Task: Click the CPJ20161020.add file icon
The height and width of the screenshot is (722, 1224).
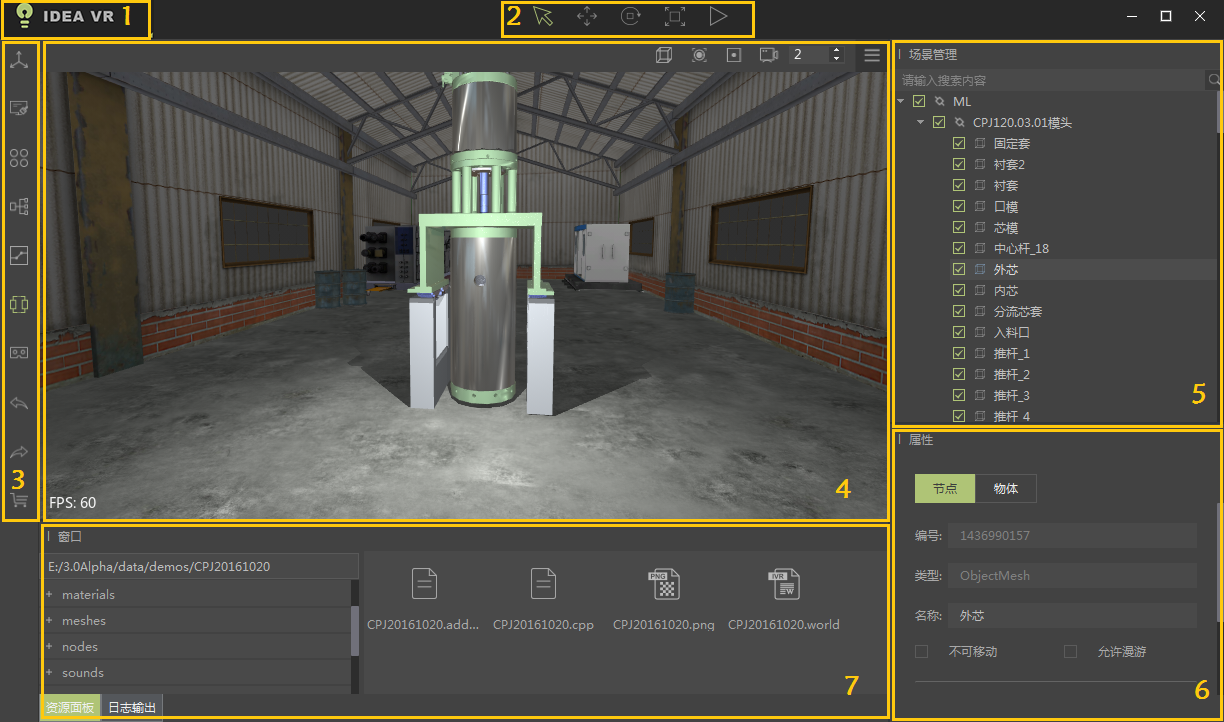Action: pos(425,582)
